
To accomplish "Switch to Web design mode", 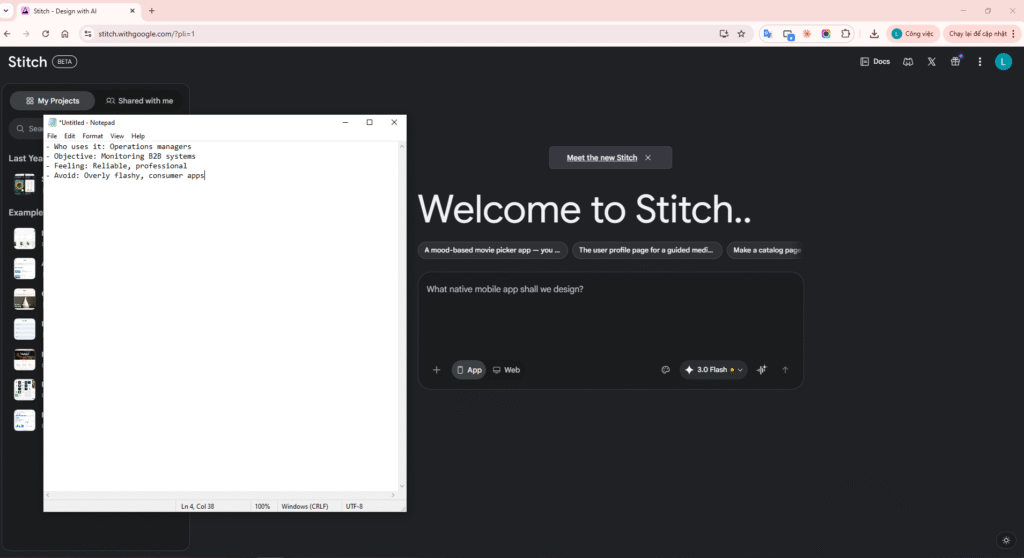I will 506,370.
